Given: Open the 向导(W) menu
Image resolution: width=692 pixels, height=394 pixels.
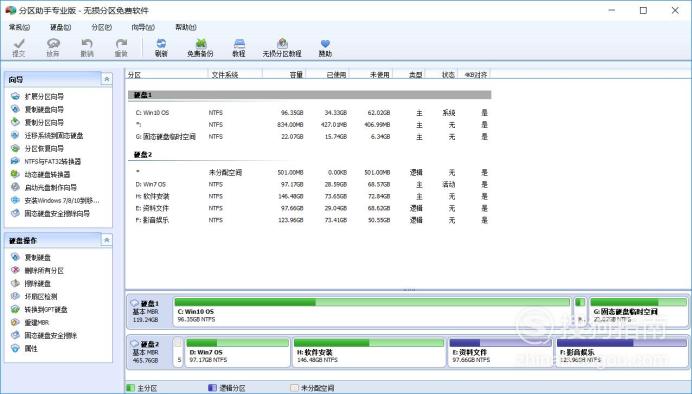Looking at the screenshot, I should [143, 27].
